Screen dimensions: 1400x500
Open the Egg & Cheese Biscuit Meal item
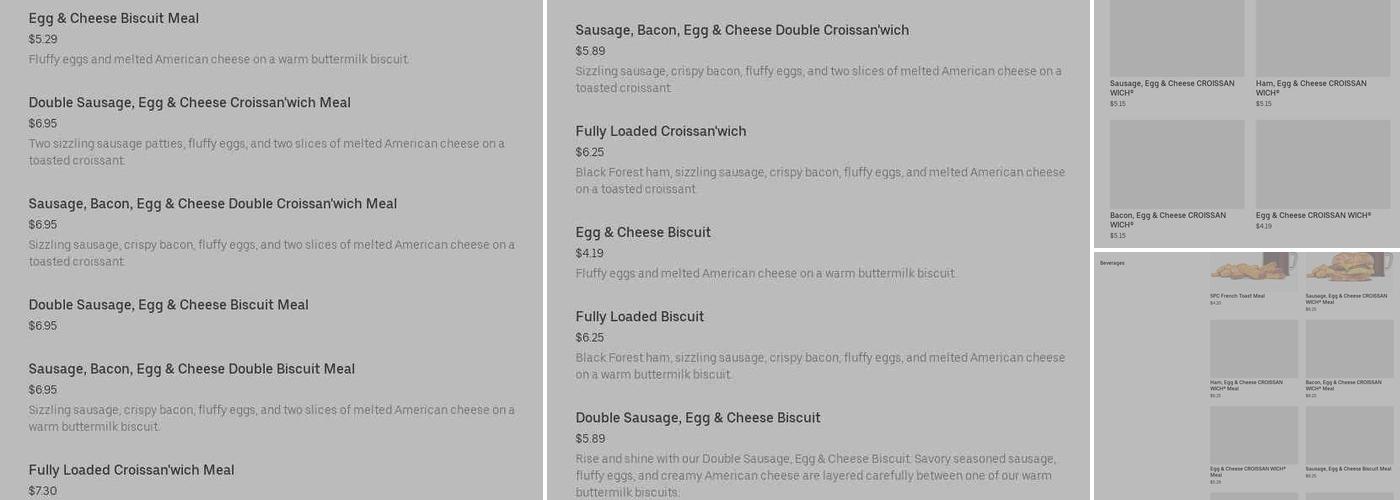114,19
